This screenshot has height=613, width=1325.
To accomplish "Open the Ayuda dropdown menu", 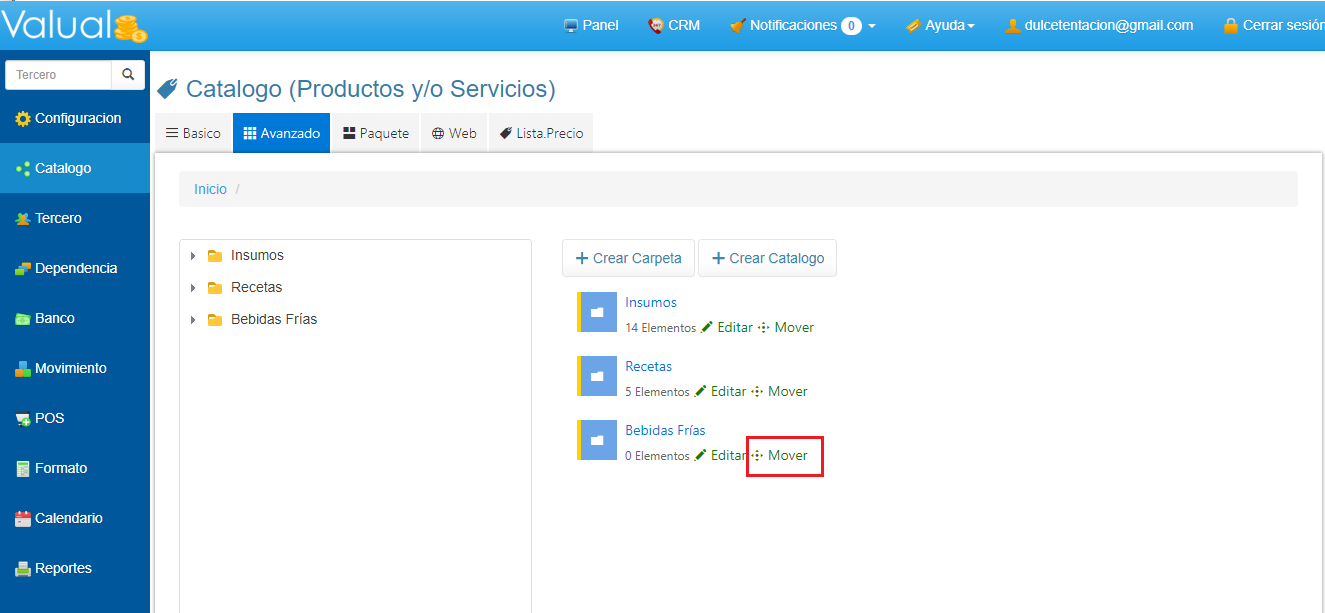I will (940, 26).
